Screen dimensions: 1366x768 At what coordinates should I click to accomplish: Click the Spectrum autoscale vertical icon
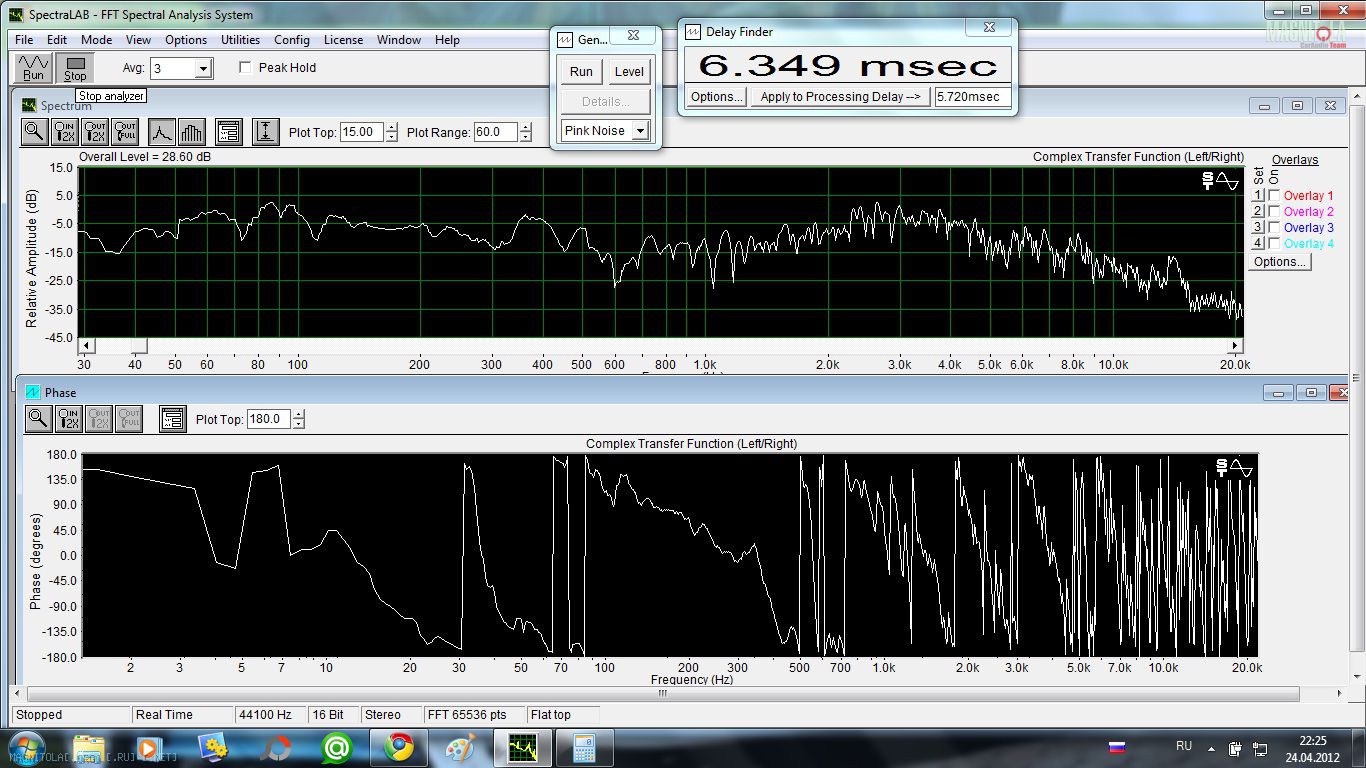coord(265,131)
